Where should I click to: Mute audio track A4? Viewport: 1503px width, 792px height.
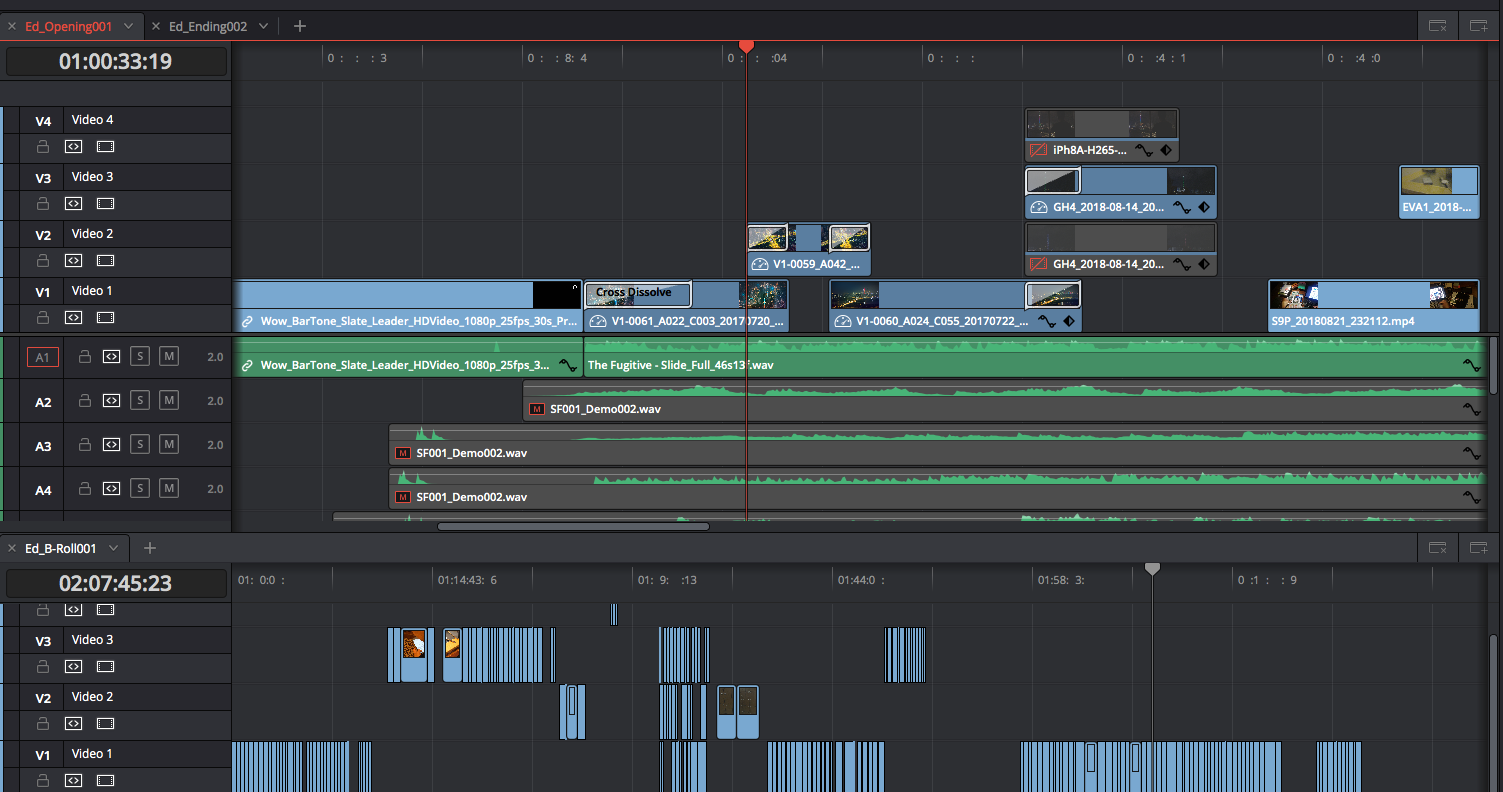click(x=169, y=489)
